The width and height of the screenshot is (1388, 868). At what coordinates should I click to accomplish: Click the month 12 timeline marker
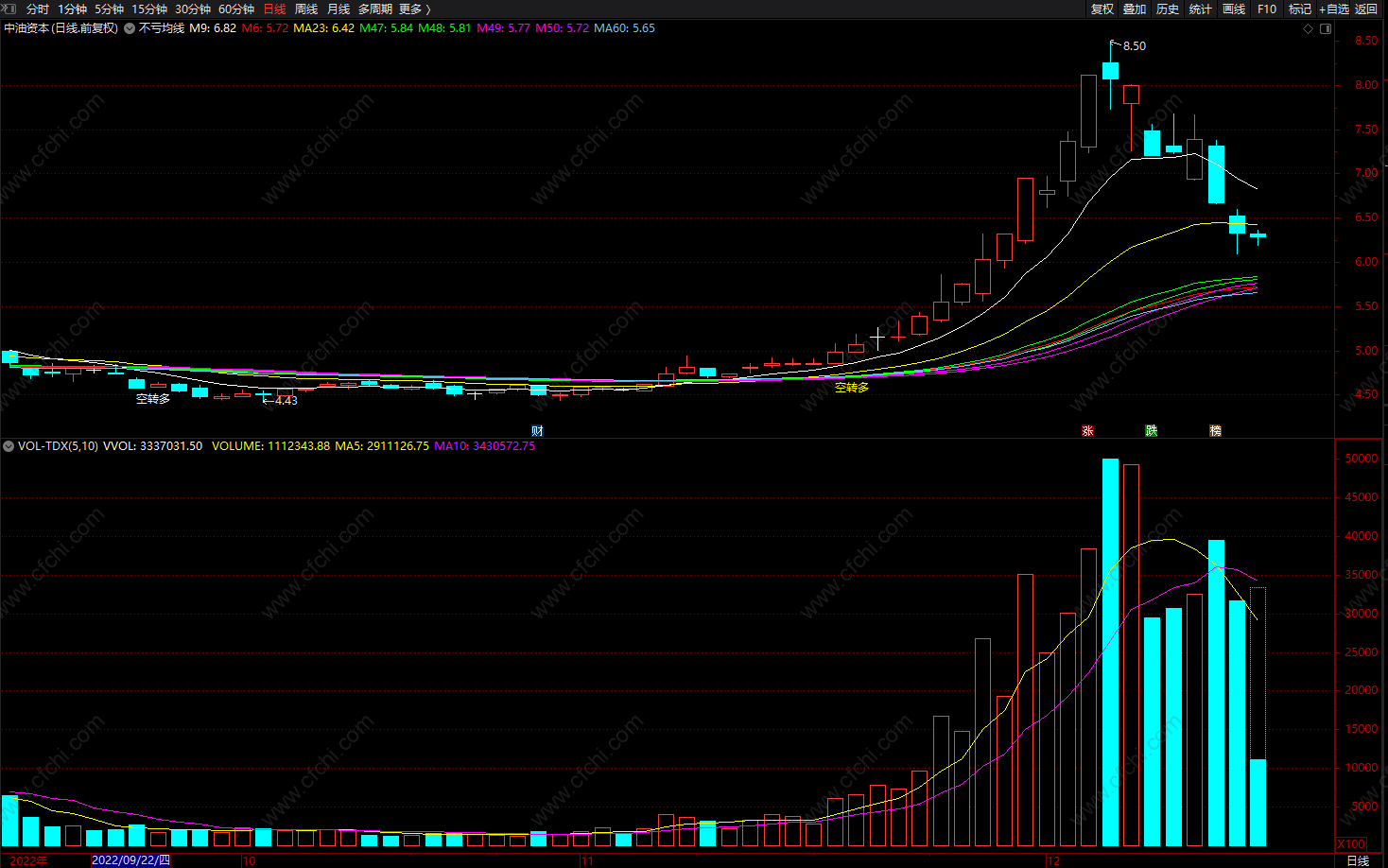point(1053,860)
